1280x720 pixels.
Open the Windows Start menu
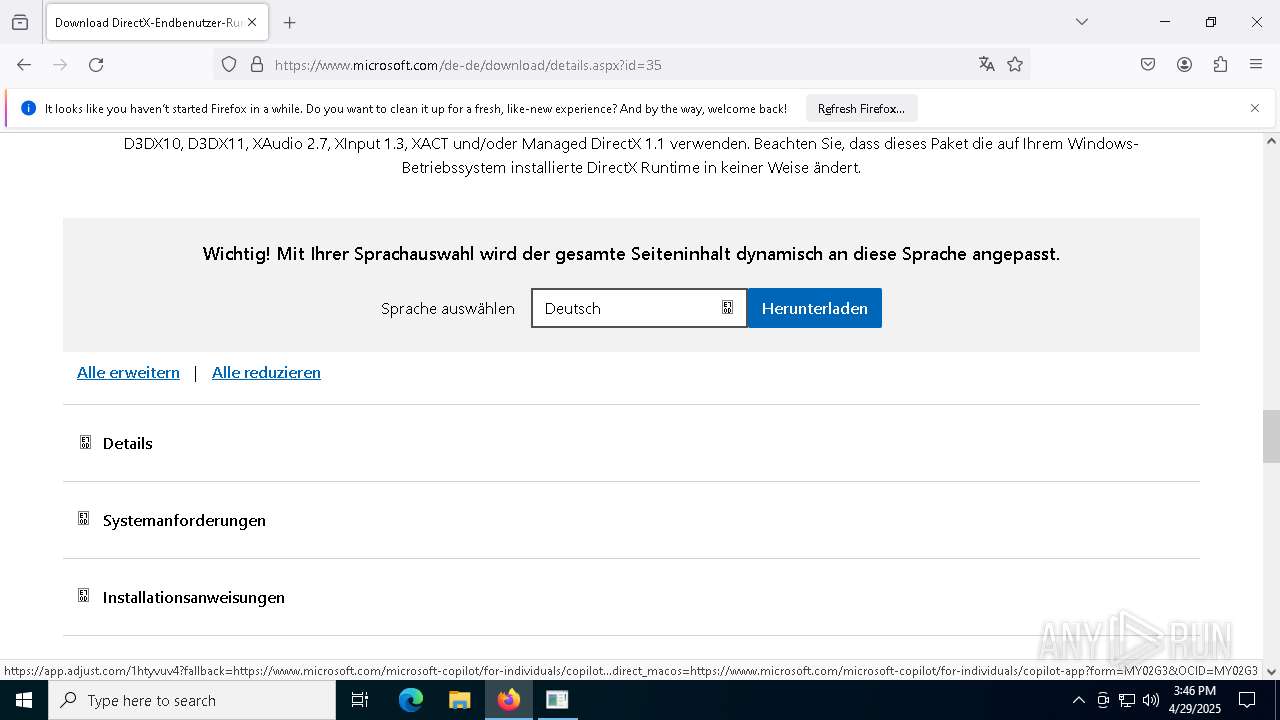point(24,700)
